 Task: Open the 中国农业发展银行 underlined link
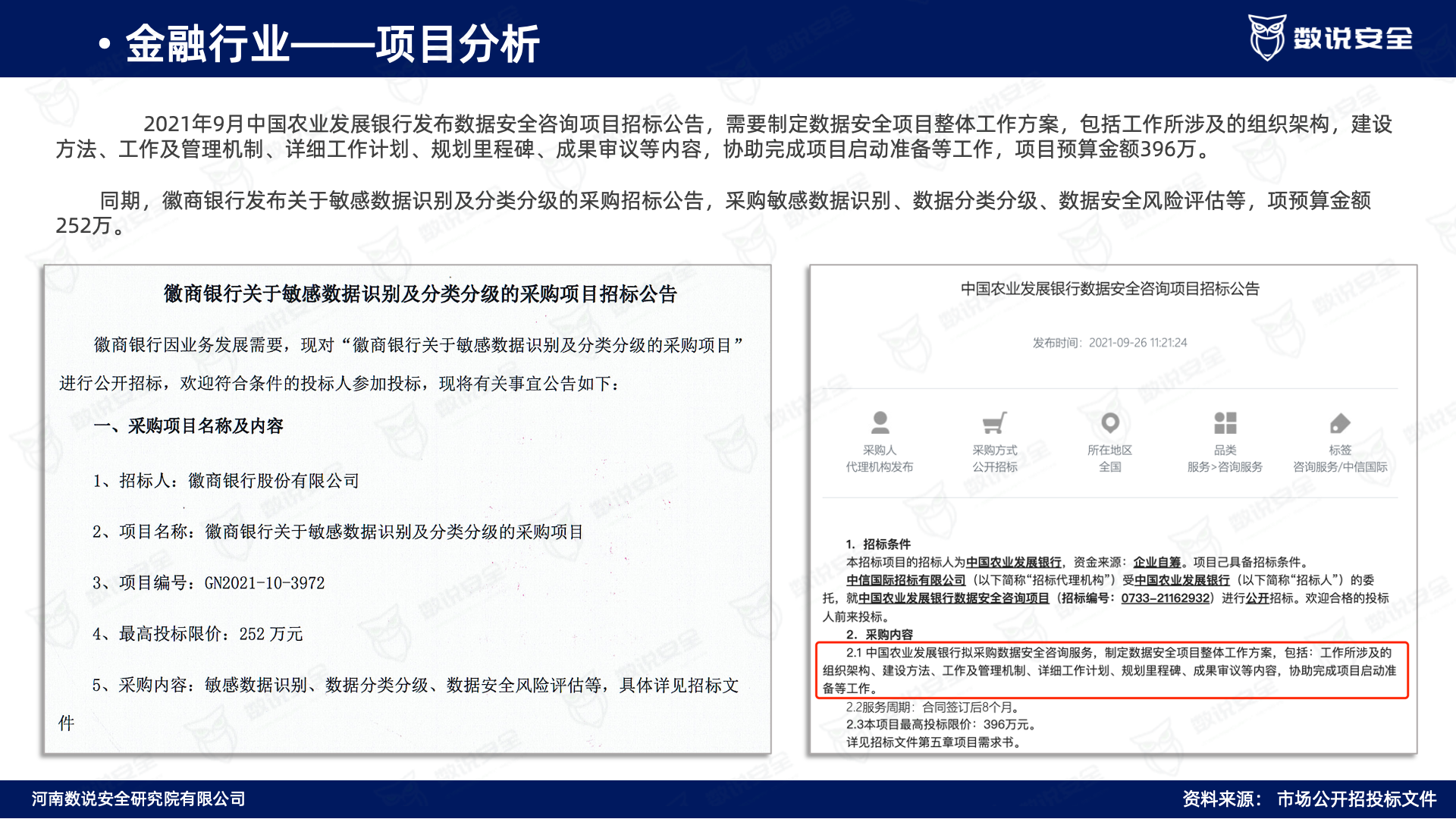pyautogui.click(x=1014, y=562)
